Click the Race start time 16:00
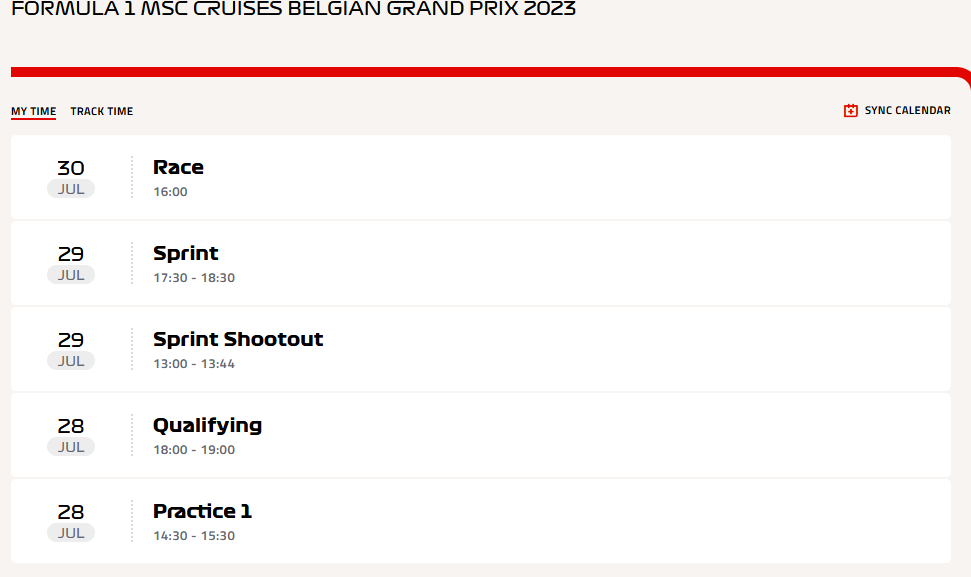The image size is (971, 577). [x=170, y=192]
